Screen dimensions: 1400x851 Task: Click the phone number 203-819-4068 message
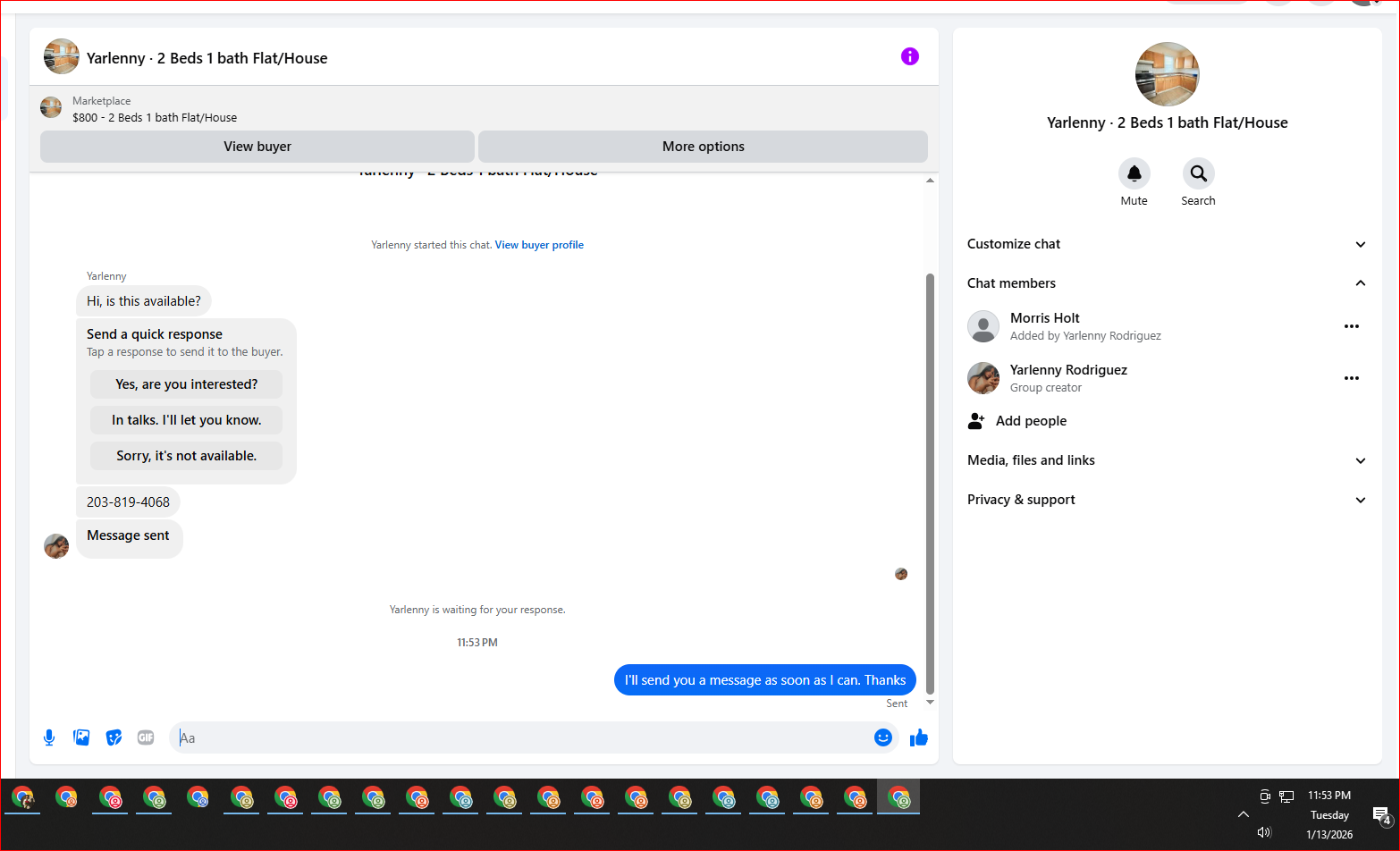(128, 502)
